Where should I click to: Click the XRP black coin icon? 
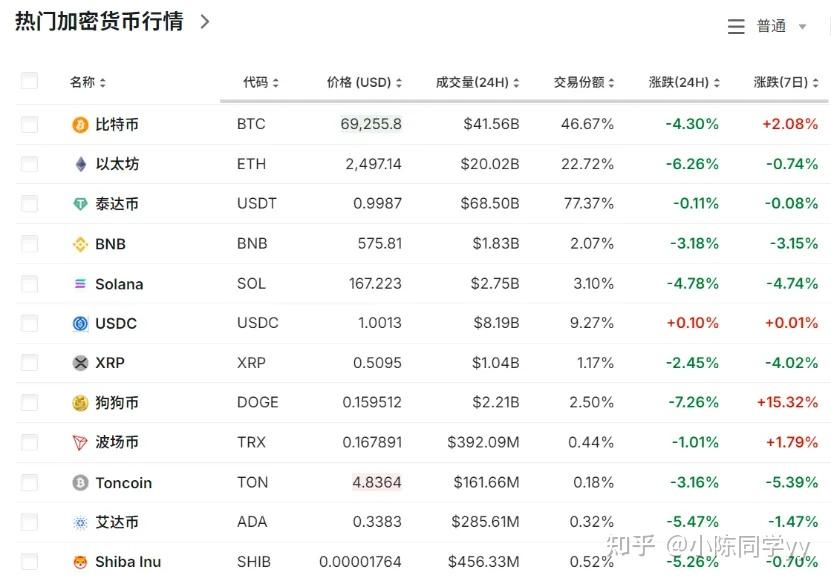click(78, 363)
